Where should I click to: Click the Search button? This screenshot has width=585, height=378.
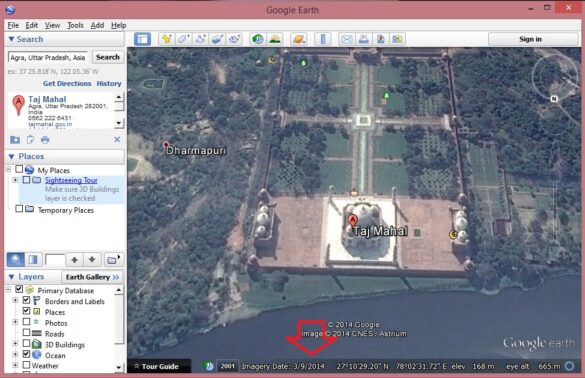click(x=108, y=57)
